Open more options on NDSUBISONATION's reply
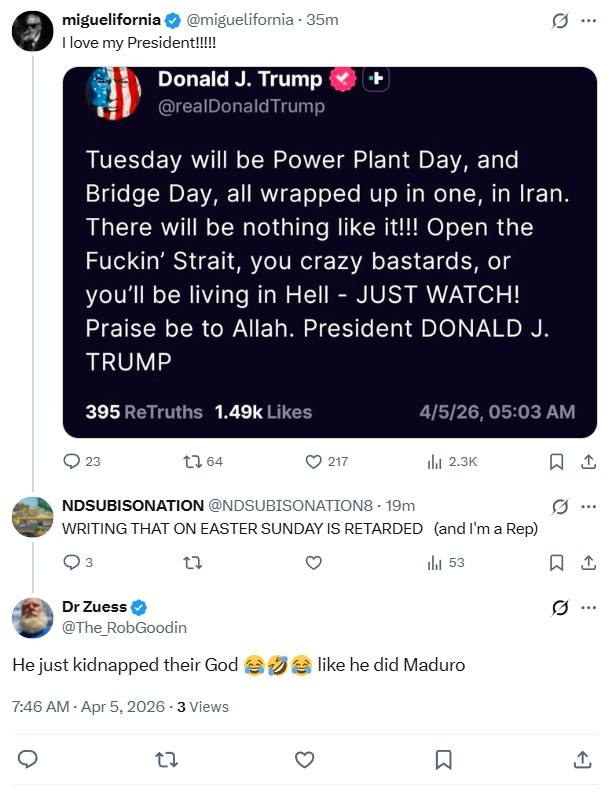The height and width of the screenshot is (793, 612). point(588,506)
